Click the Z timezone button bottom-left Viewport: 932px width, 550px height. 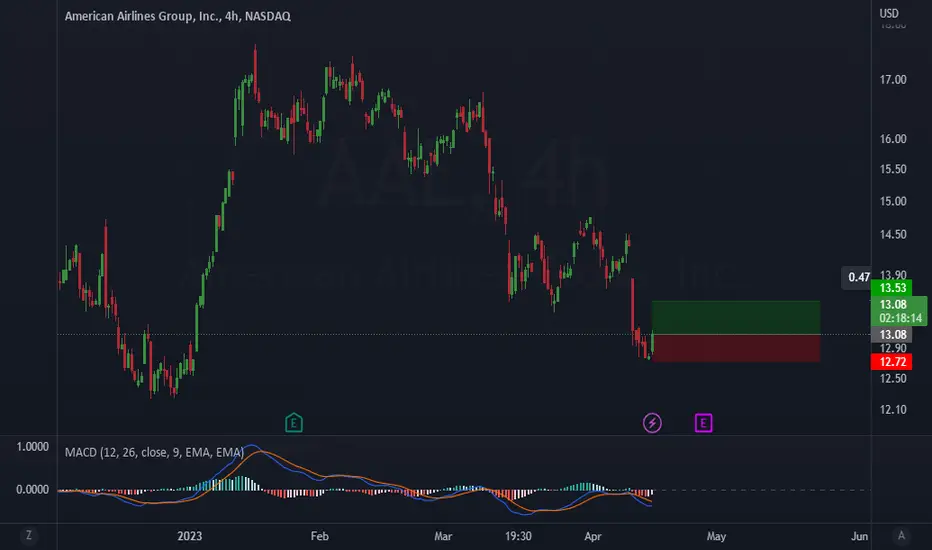tap(29, 536)
